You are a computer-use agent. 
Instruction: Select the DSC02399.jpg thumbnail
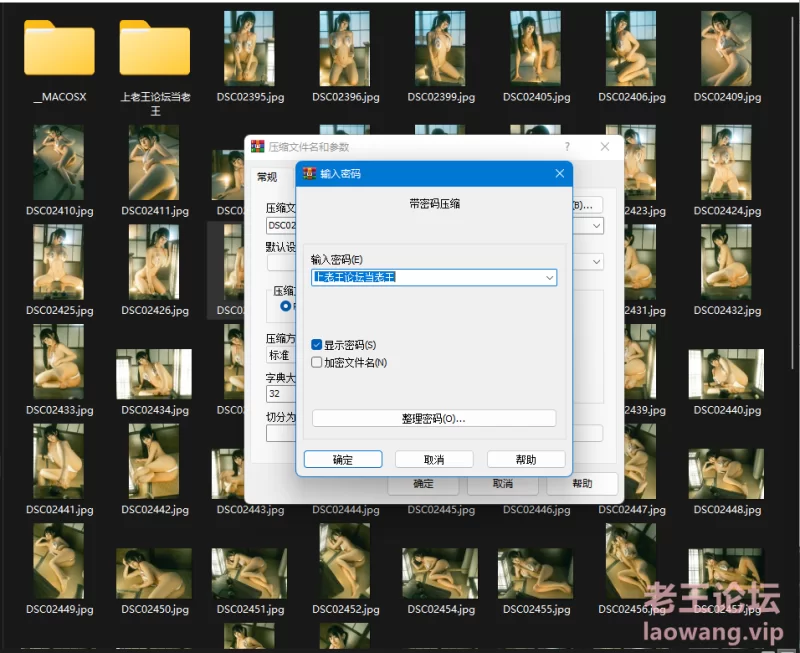click(440, 48)
